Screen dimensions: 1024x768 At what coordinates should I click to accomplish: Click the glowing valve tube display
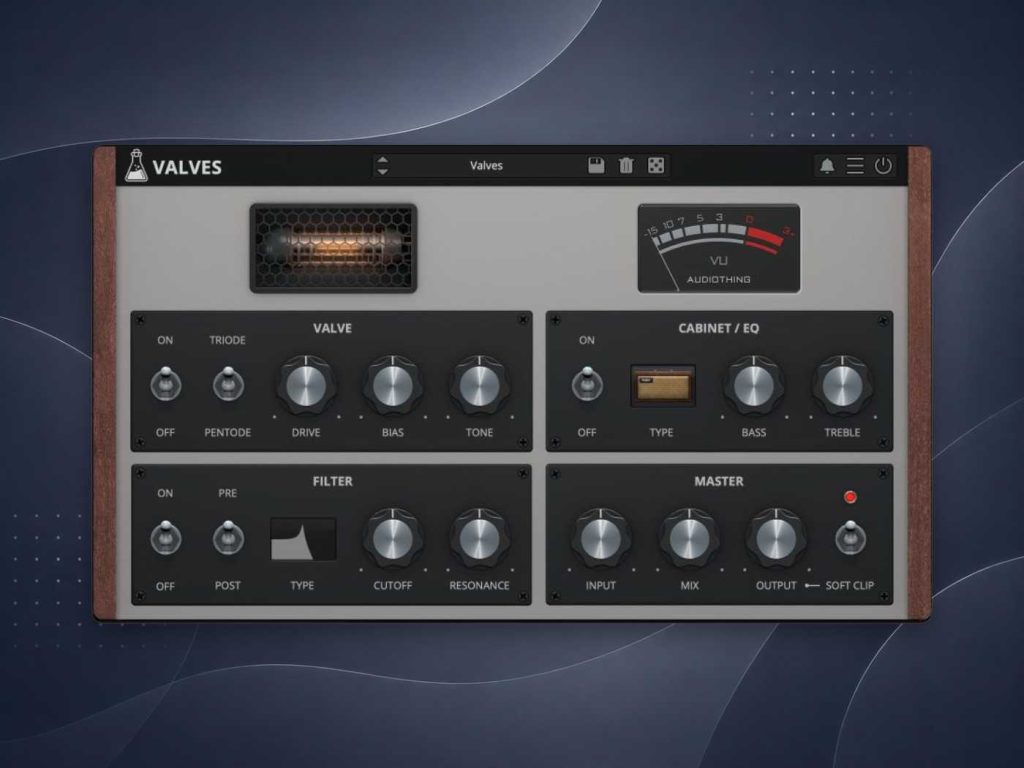pyautogui.click(x=333, y=248)
